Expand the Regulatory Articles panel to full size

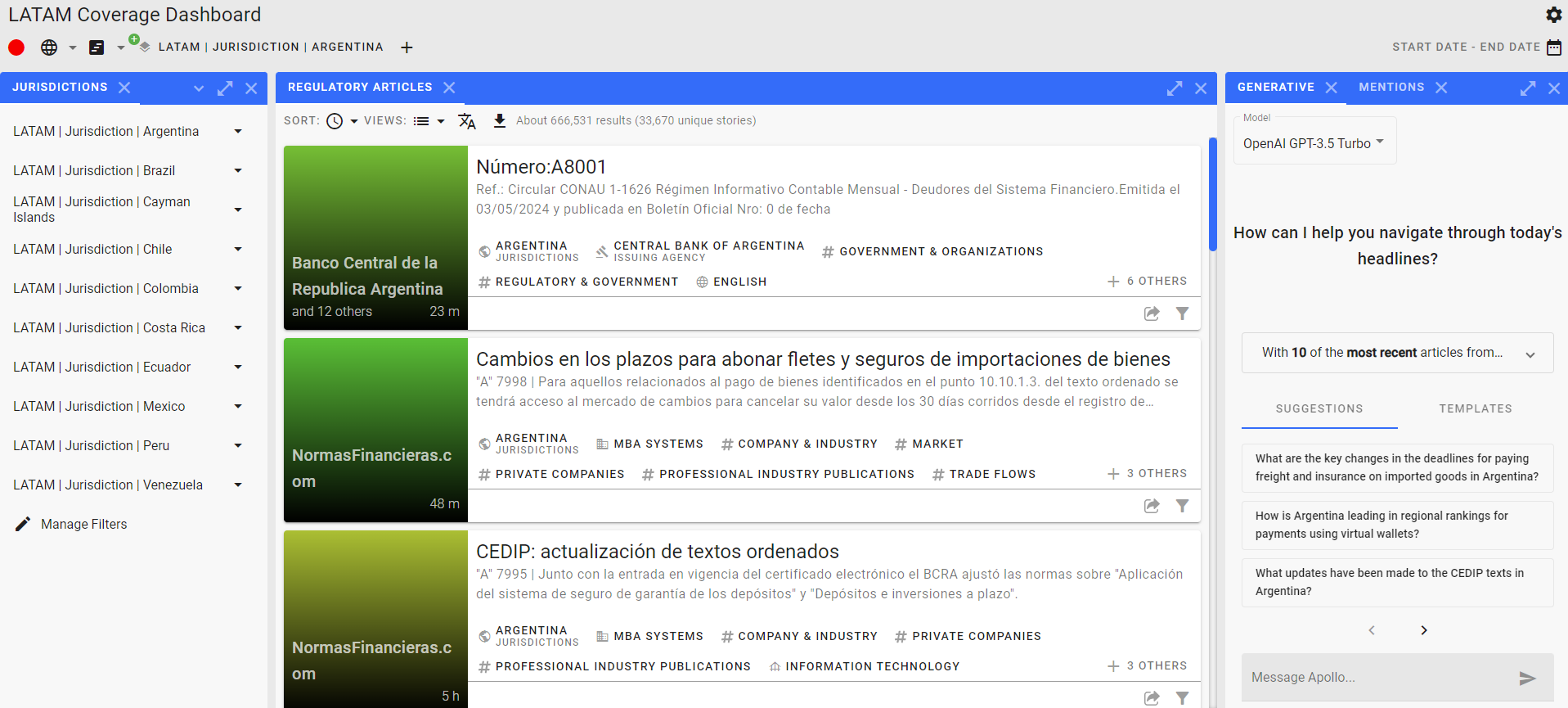pos(1175,88)
